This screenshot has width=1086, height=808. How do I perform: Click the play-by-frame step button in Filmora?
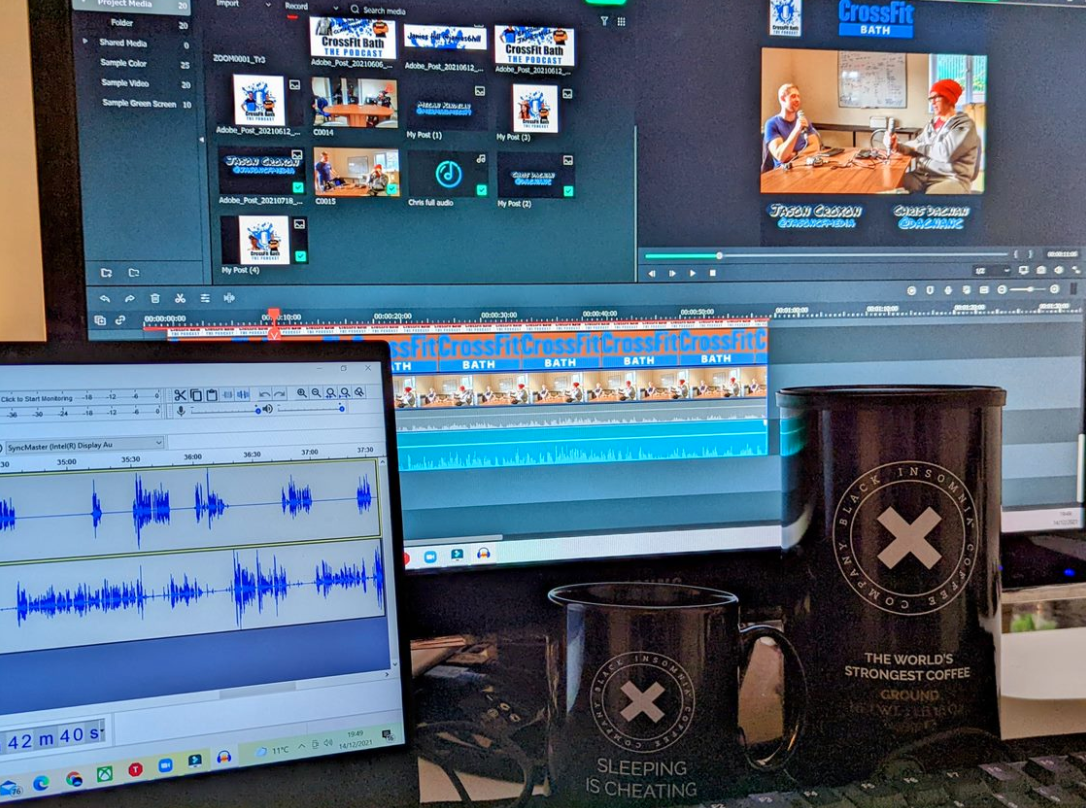[x=672, y=273]
